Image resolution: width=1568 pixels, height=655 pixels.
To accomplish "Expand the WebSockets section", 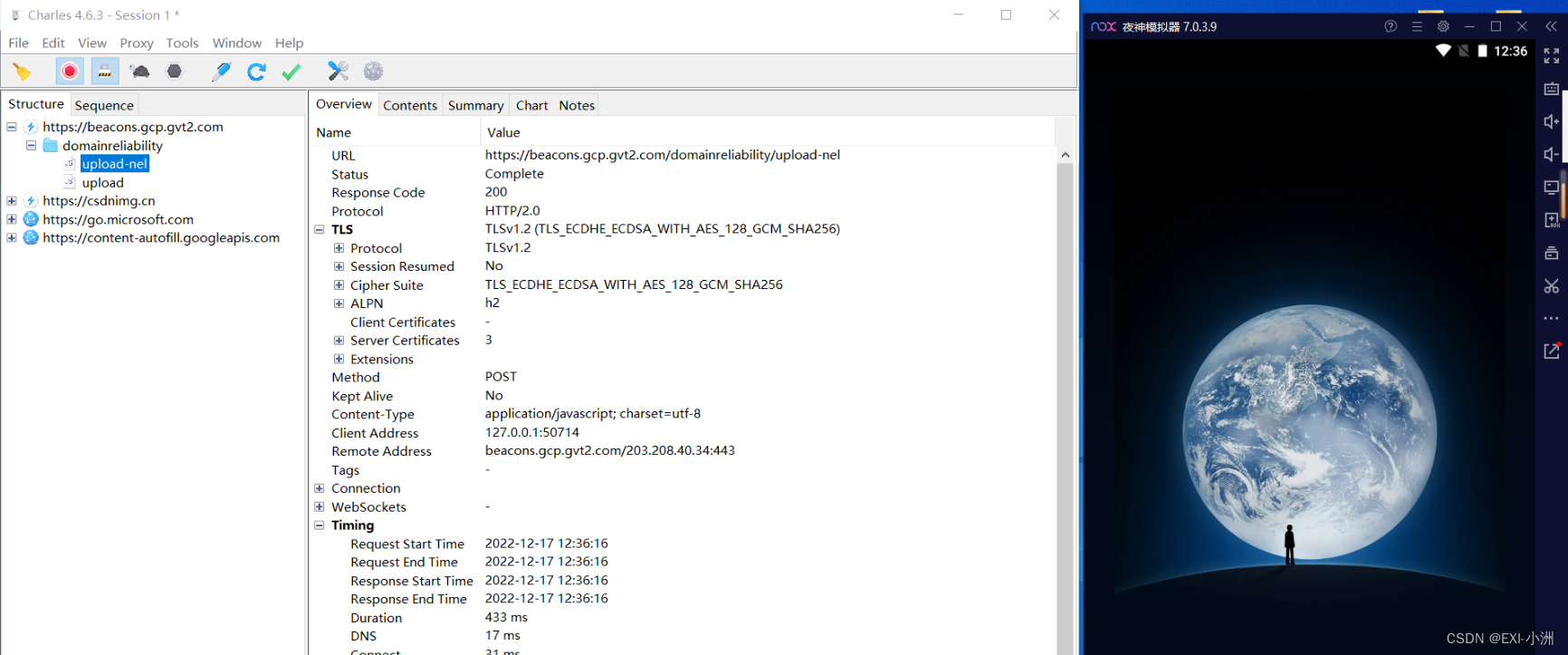I will point(320,506).
